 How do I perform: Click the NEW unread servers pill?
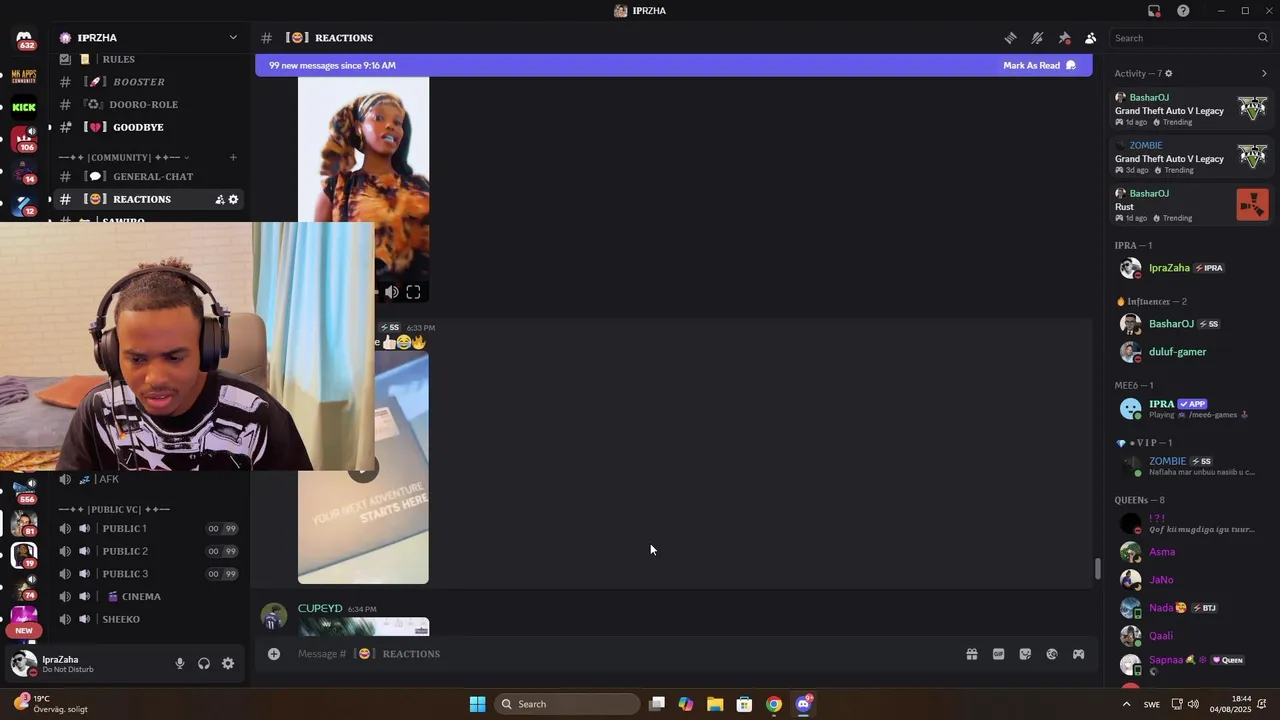24,631
